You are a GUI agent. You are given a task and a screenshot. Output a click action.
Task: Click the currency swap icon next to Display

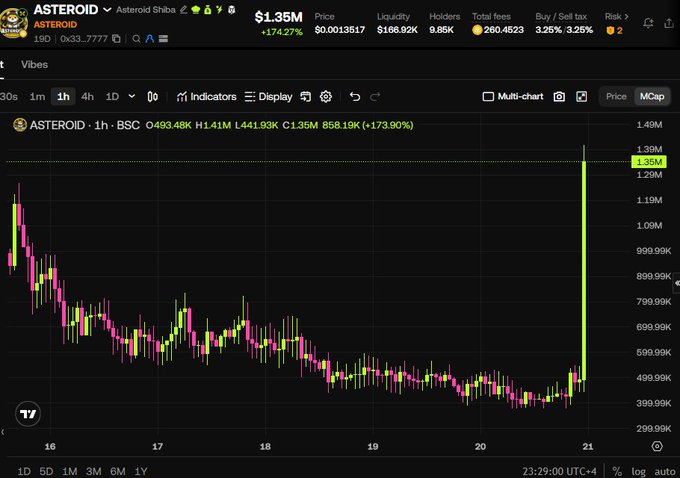coord(305,96)
